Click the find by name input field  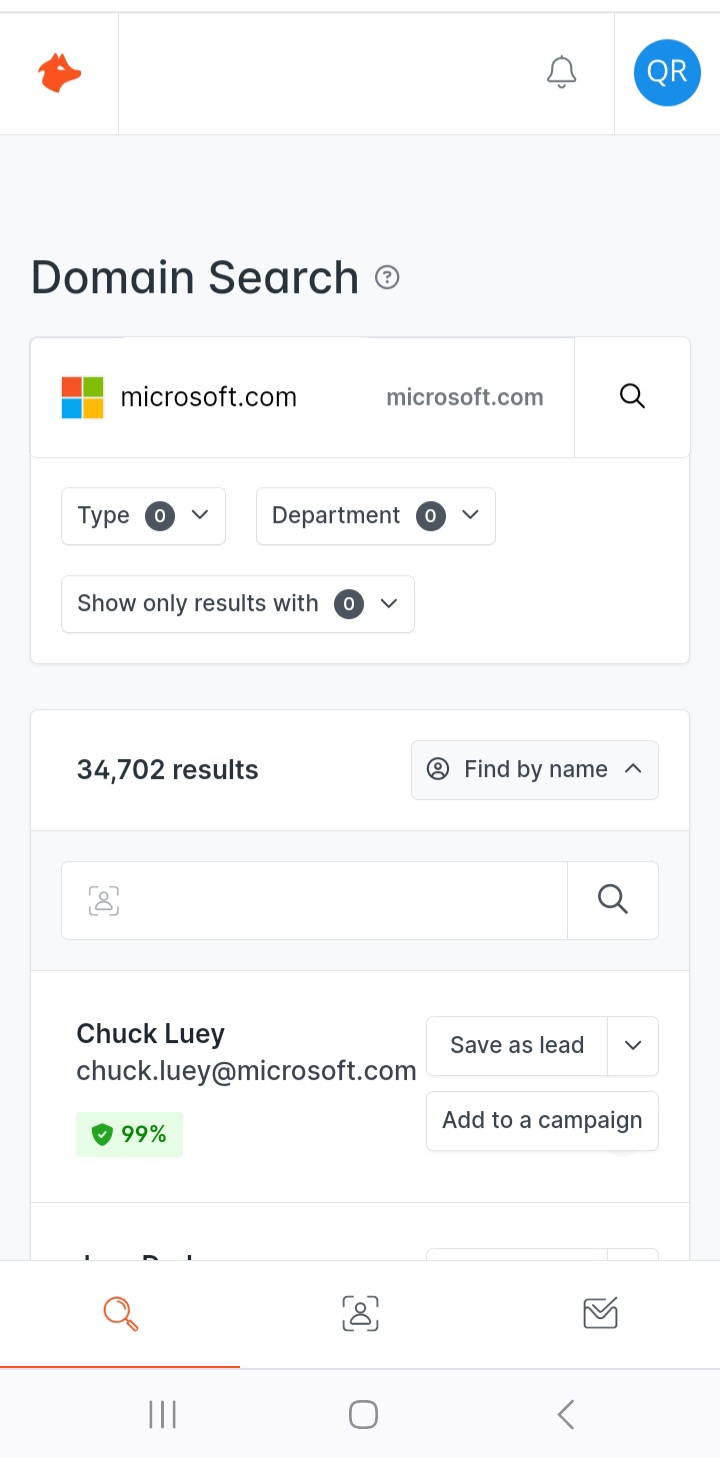click(315, 900)
